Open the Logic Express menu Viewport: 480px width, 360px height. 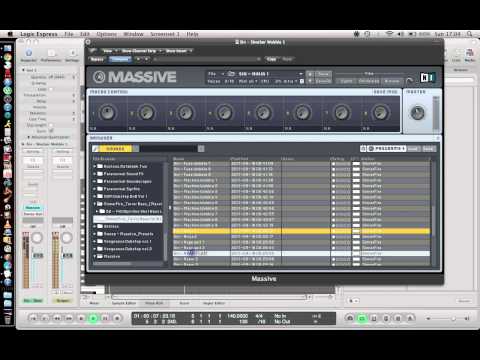(39, 34)
